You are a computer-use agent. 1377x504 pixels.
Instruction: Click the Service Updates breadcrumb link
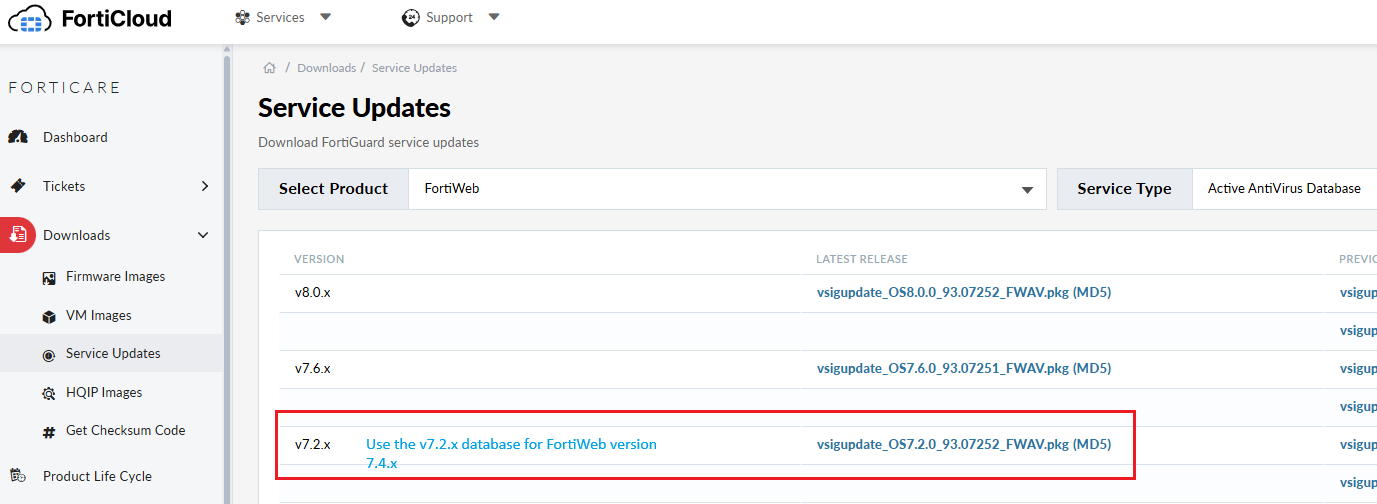click(414, 68)
